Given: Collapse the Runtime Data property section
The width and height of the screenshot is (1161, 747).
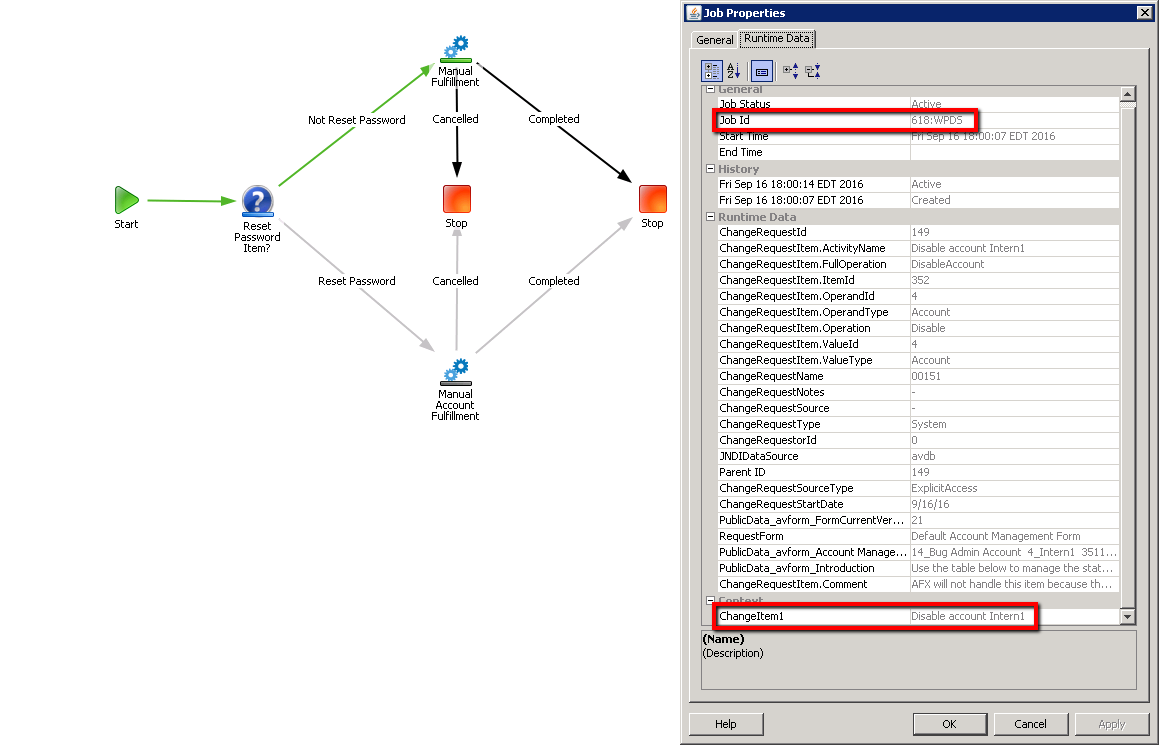Looking at the screenshot, I should click(x=710, y=217).
